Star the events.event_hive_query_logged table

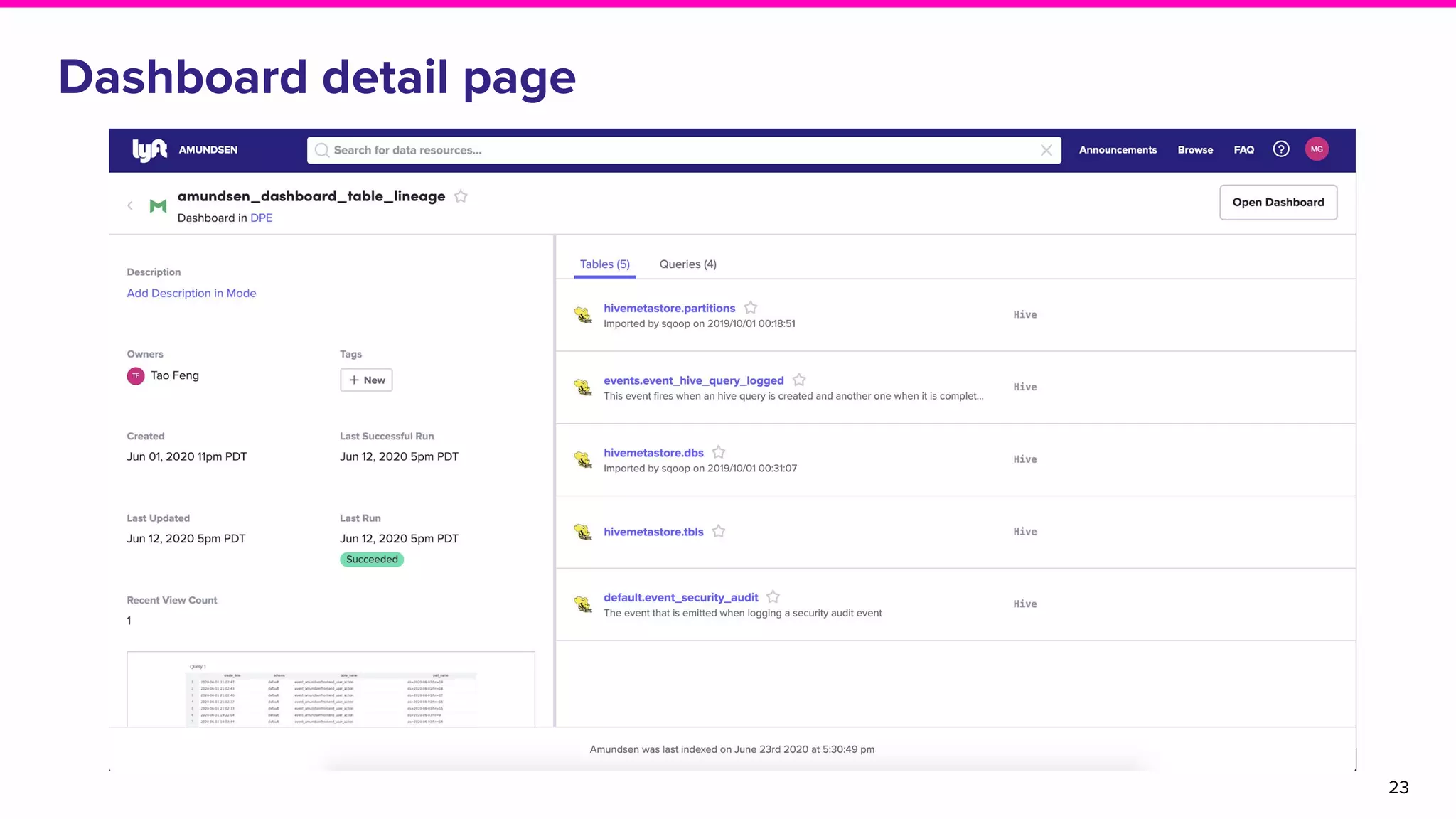798,380
